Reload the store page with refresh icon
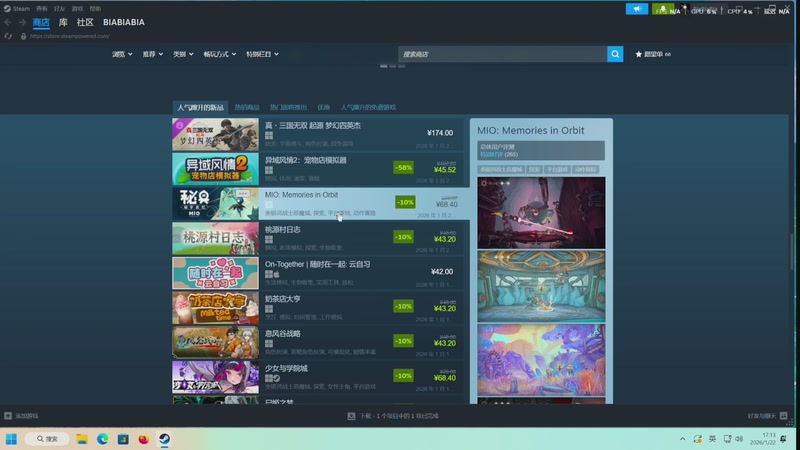Viewport: 800px width, 450px height. [8, 36]
